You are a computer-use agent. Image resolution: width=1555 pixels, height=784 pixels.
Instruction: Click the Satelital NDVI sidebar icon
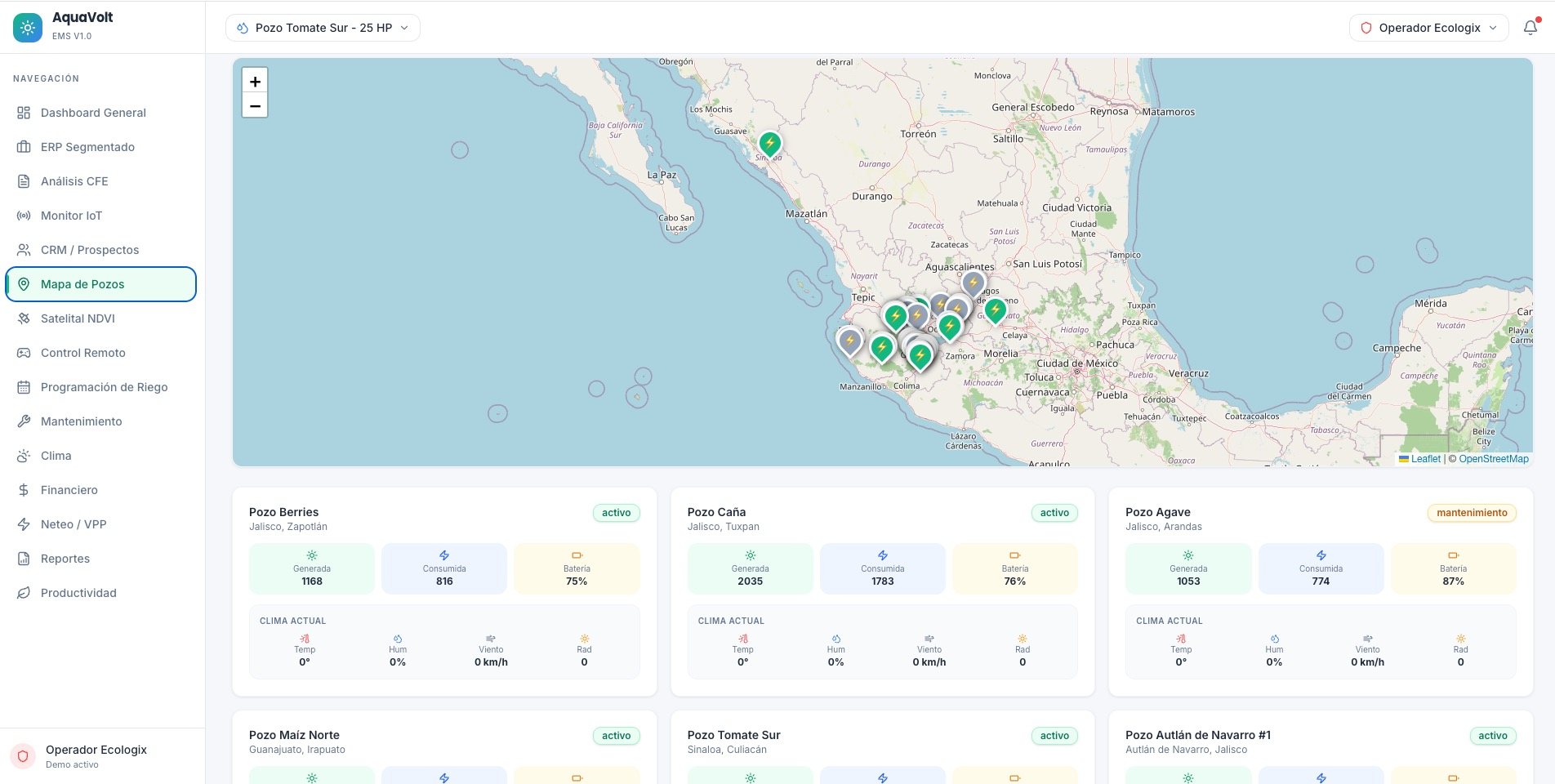click(24, 318)
